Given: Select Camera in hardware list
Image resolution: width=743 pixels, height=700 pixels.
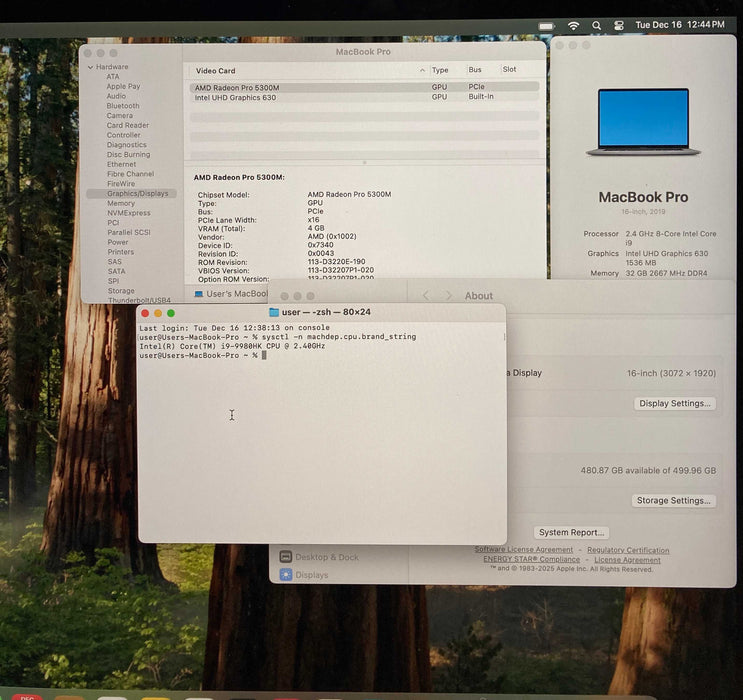Looking at the screenshot, I should coord(119,115).
